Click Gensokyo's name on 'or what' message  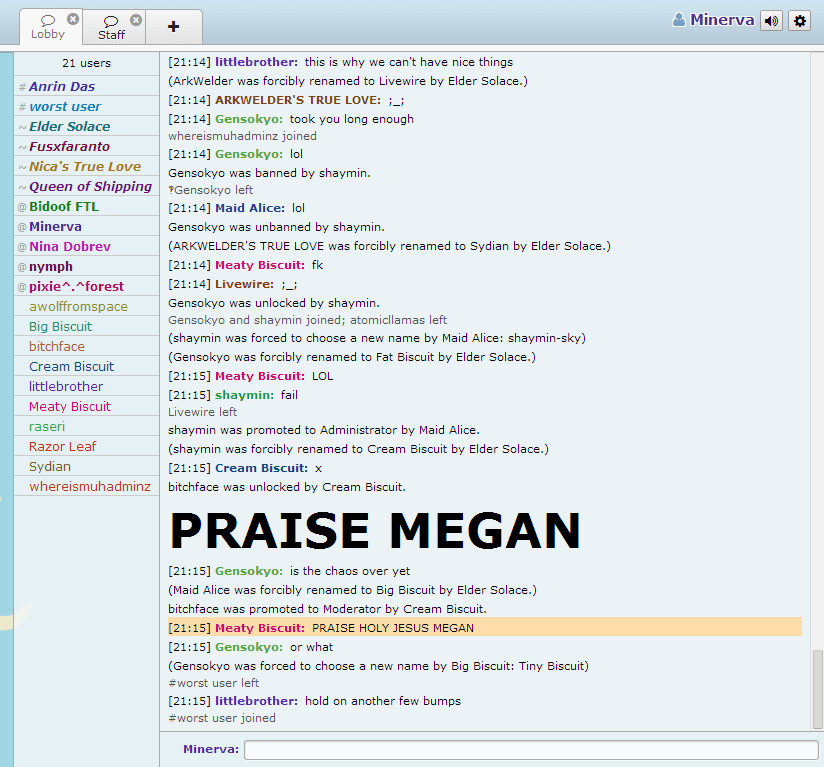click(249, 647)
